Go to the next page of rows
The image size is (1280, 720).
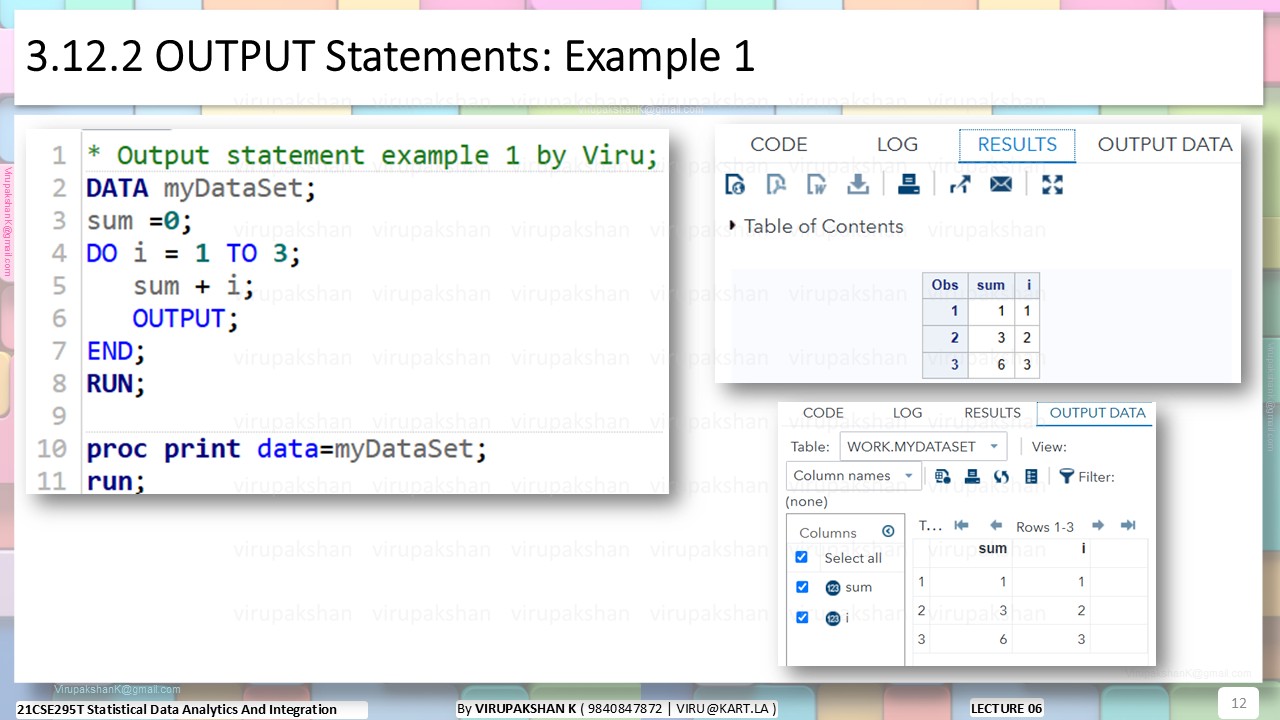pyautogui.click(x=1097, y=526)
